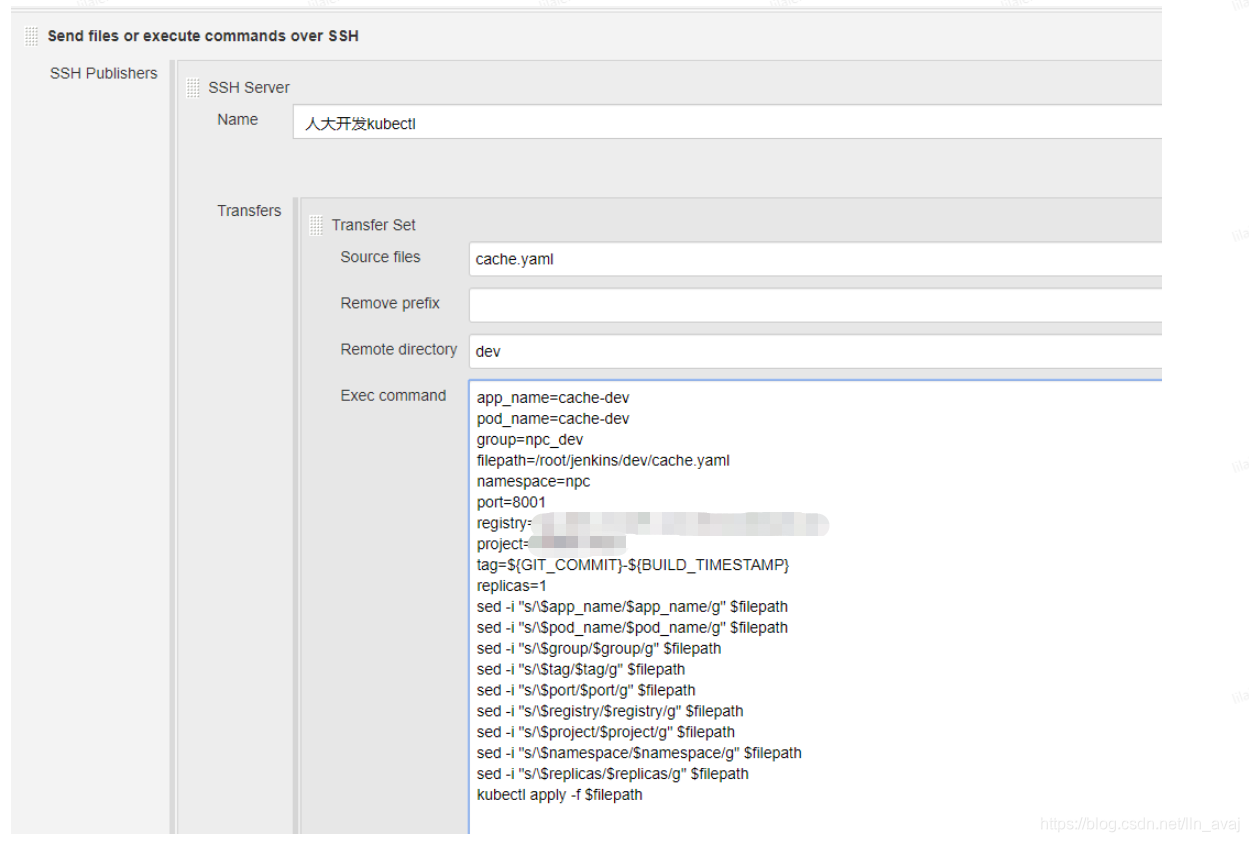Select the SSH server Name field
This screenshot has height=842, width=1249.
click(x=727, y=124)
